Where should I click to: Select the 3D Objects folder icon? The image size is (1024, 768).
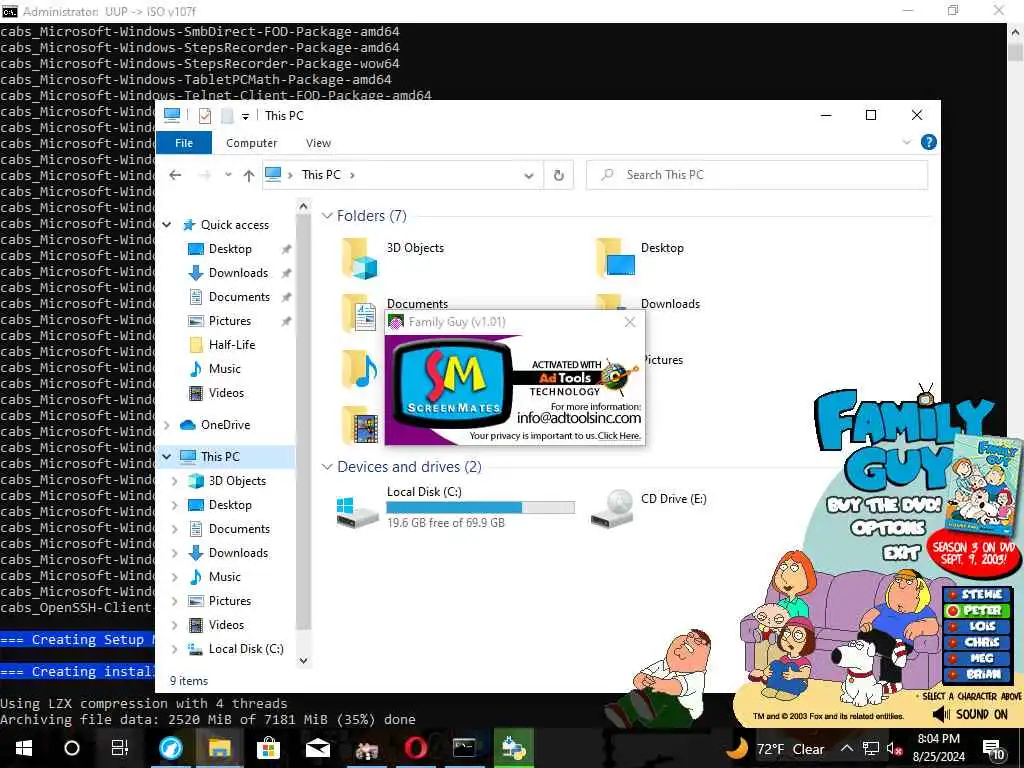point(360,259)
